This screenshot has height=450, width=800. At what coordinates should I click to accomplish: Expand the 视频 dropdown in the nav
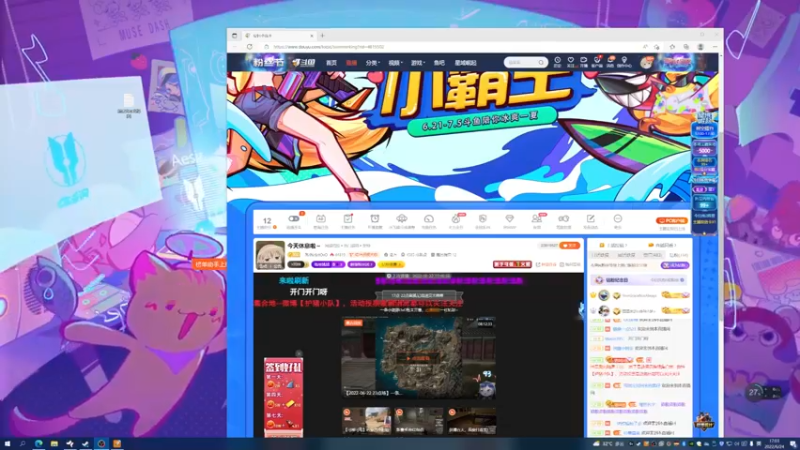(x=395, y=63)
